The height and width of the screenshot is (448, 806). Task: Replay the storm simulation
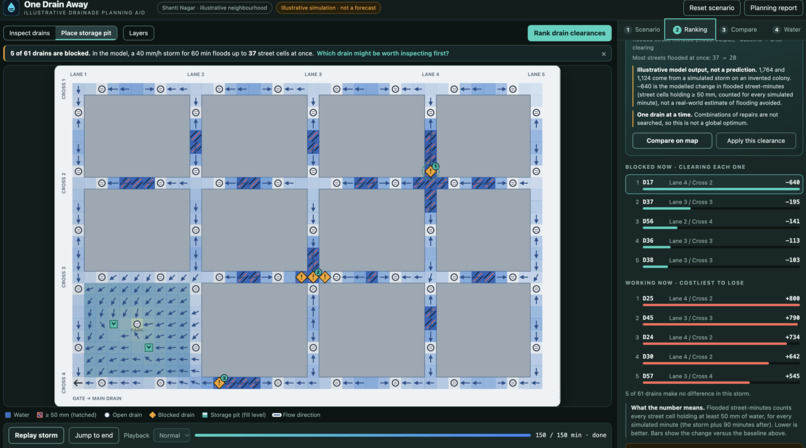(36, 436)
